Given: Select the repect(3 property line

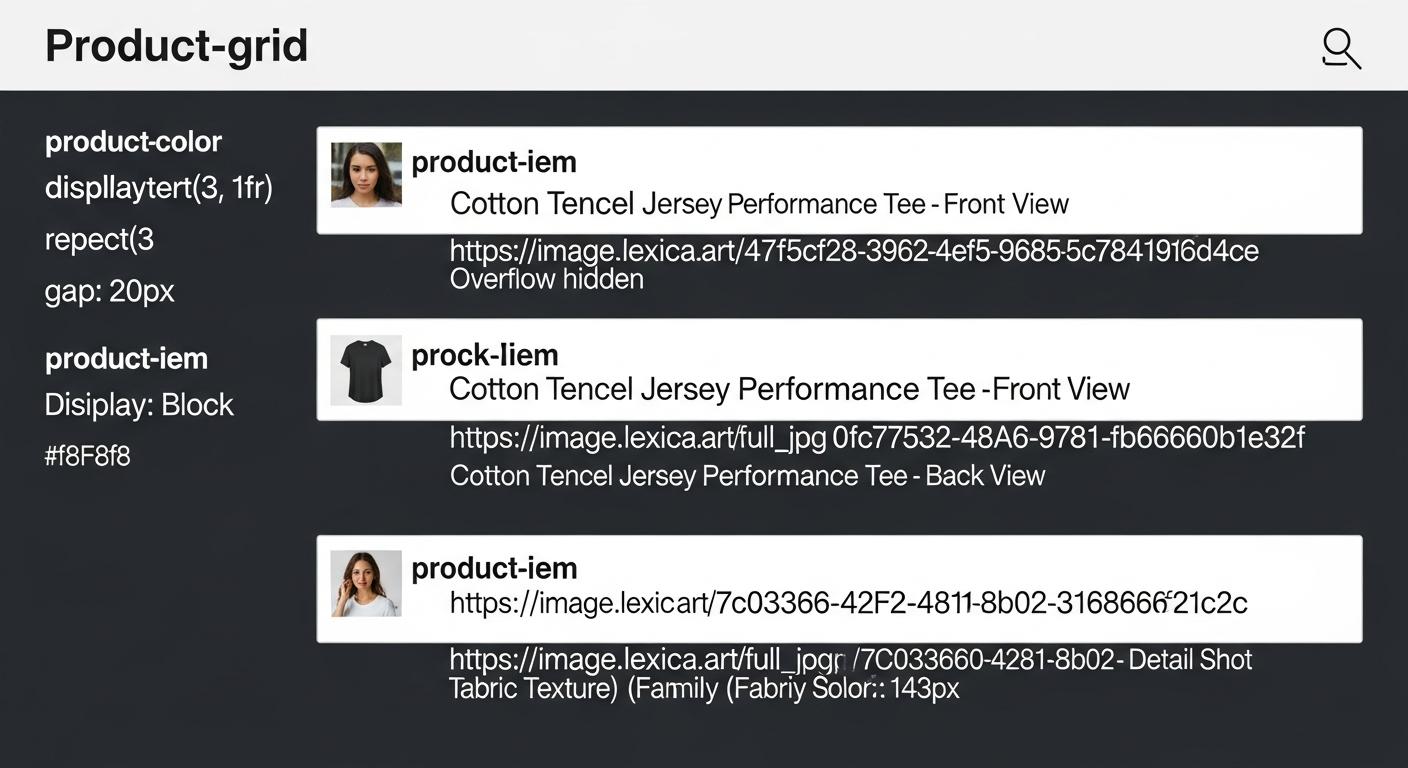Looking at the screenshot, I should coord(99,240).
